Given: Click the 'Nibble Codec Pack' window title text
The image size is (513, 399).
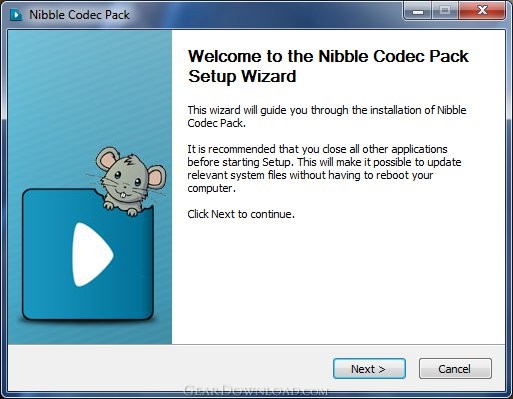Looking at the screenshot, I should coord(79,15).
